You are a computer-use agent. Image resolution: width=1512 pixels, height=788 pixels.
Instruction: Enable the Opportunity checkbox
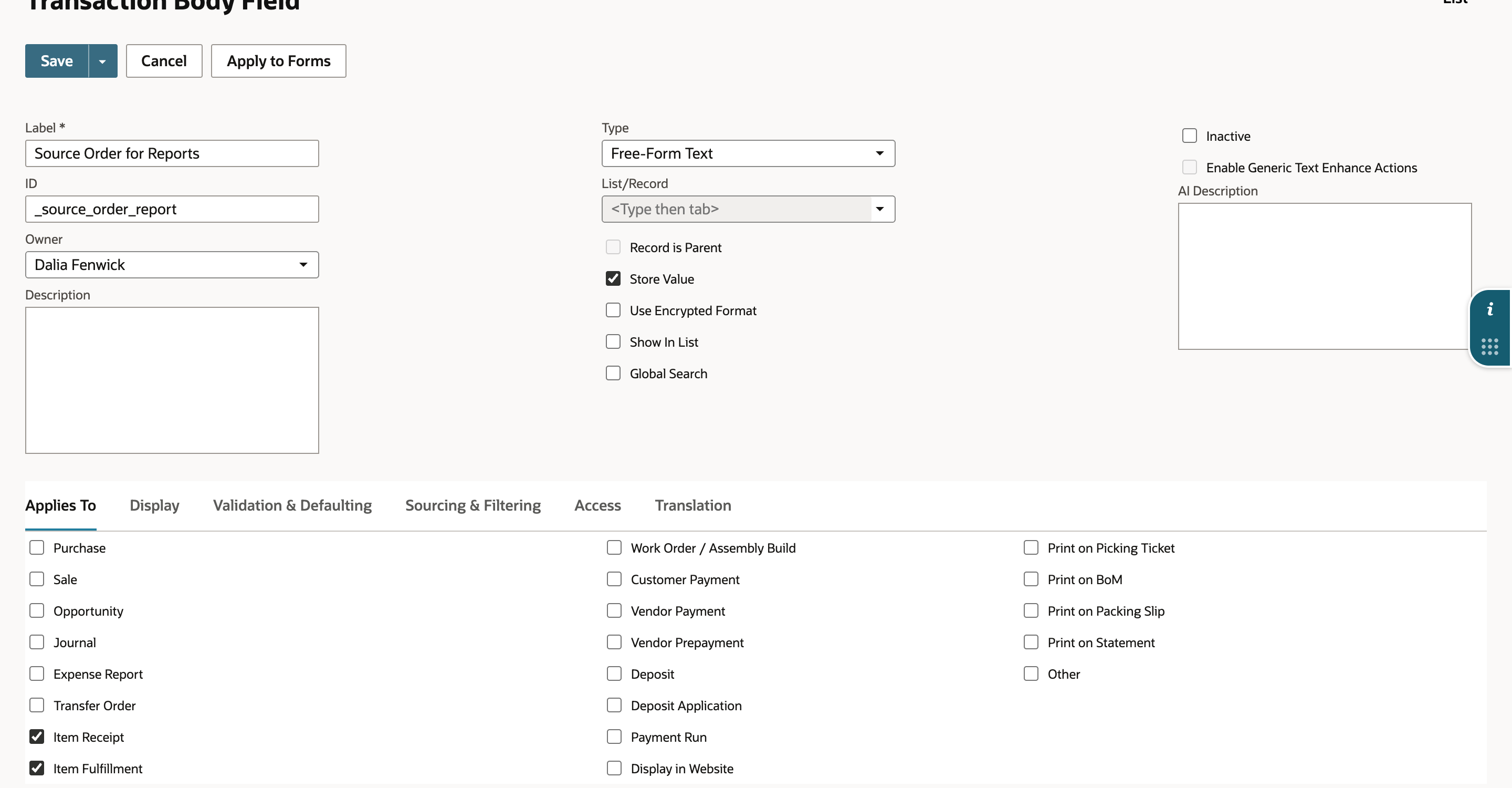37,610
